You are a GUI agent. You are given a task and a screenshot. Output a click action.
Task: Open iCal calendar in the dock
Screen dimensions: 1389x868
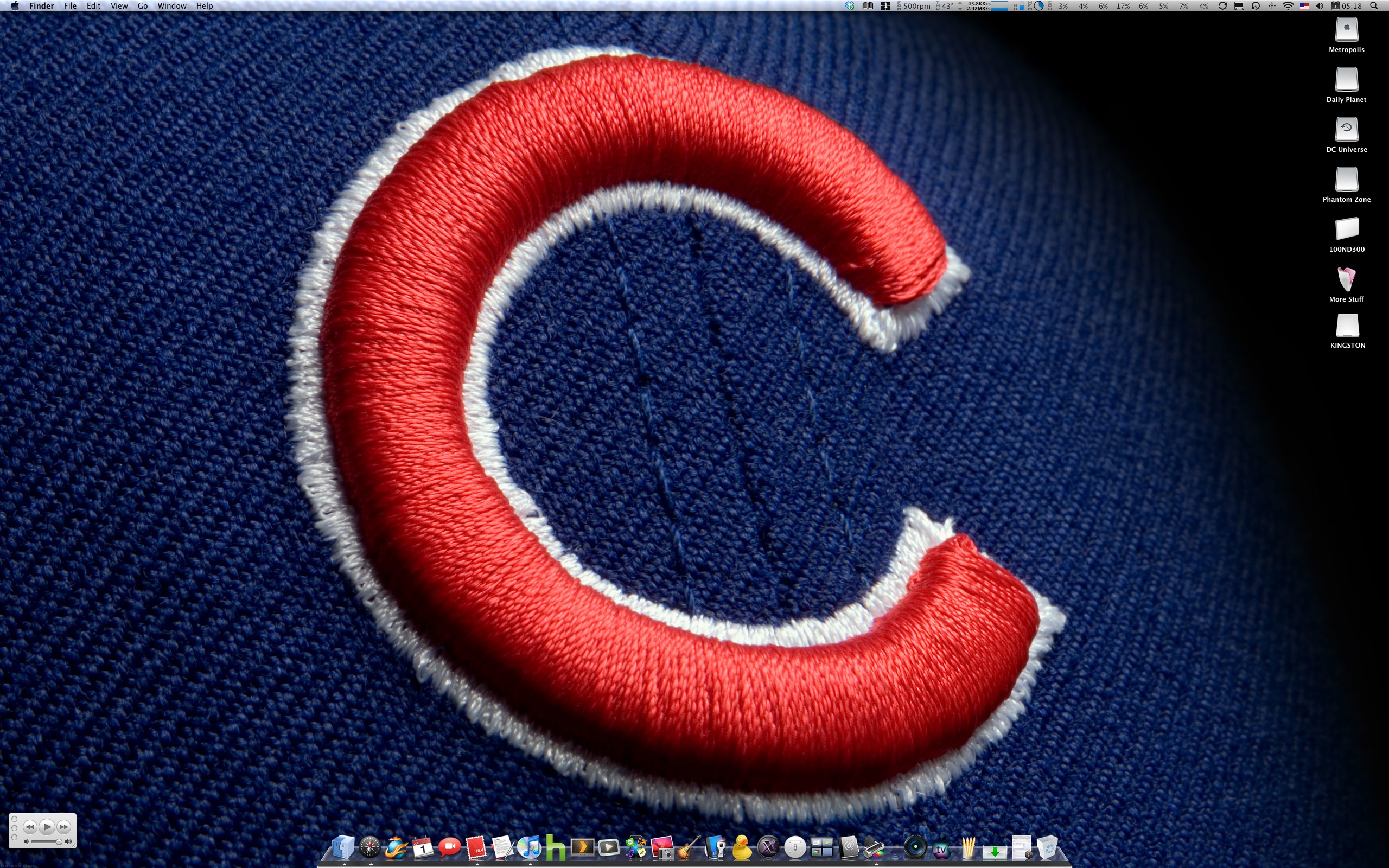point(423,847)
